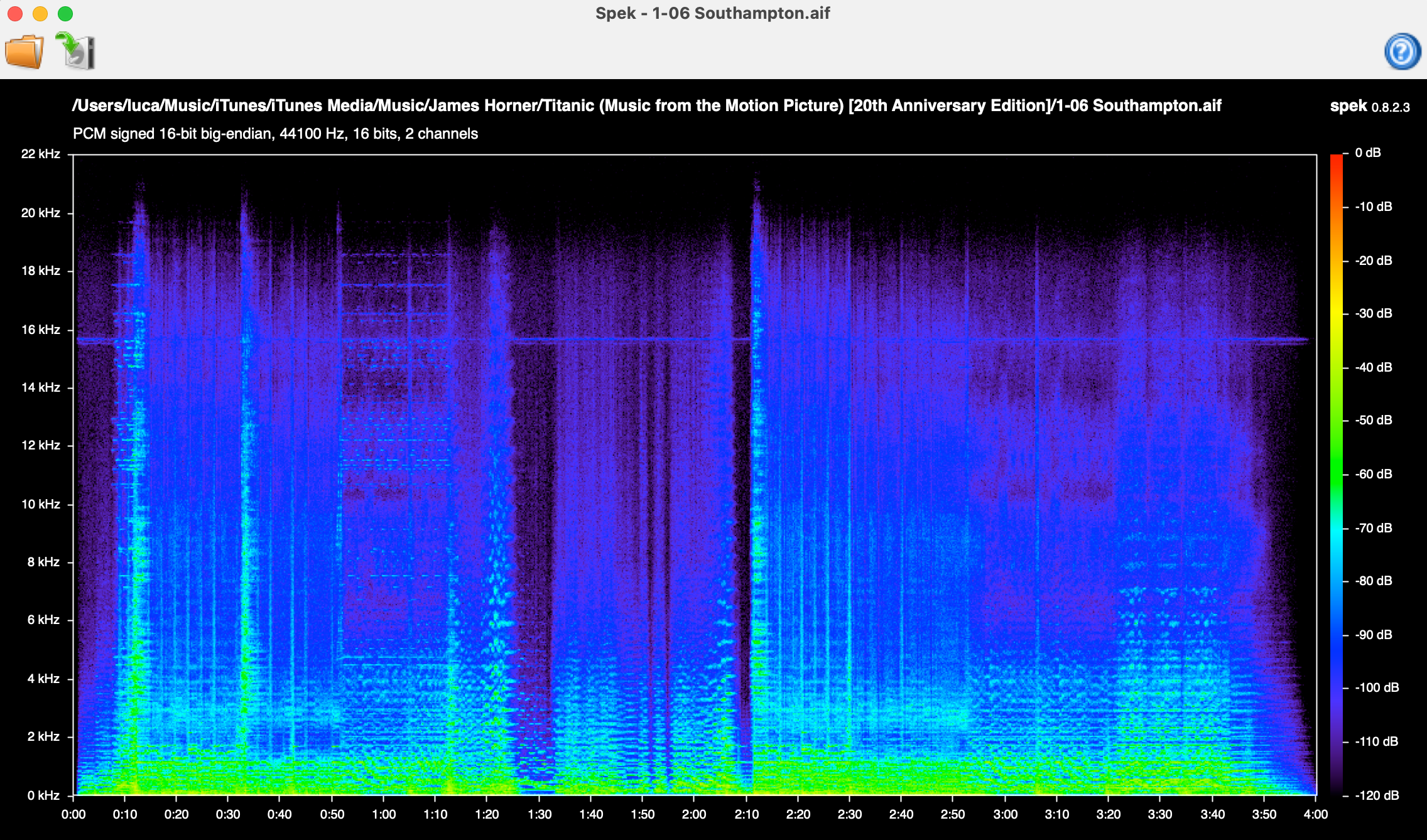Open the blue Help question mark
This screenshot has height=840, width=1427.
(1402, 51)
